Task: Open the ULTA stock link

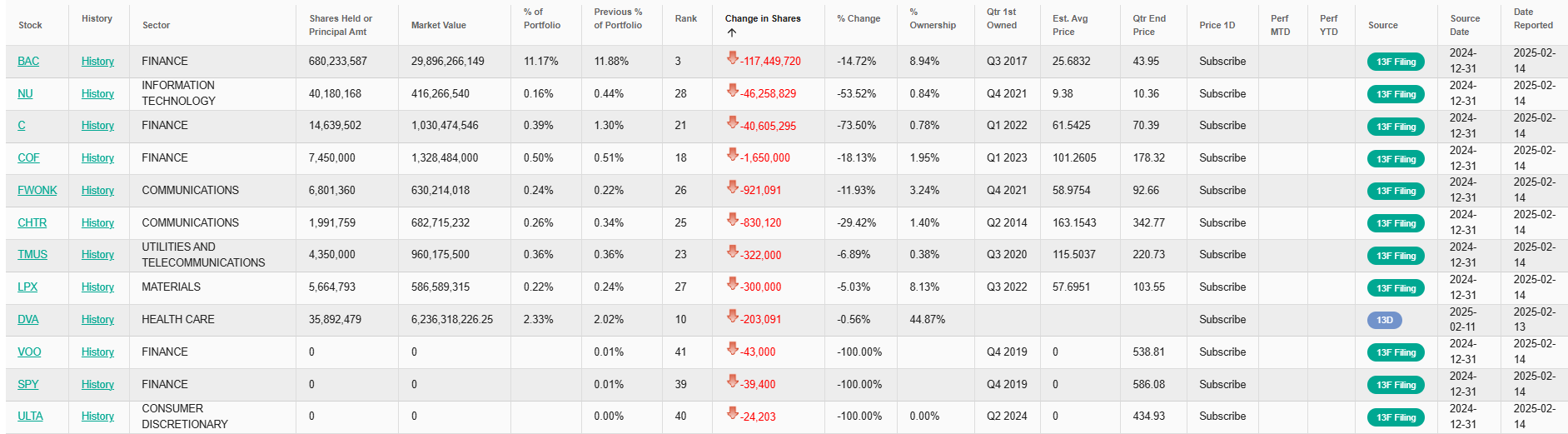Action: tap(30, 416)
